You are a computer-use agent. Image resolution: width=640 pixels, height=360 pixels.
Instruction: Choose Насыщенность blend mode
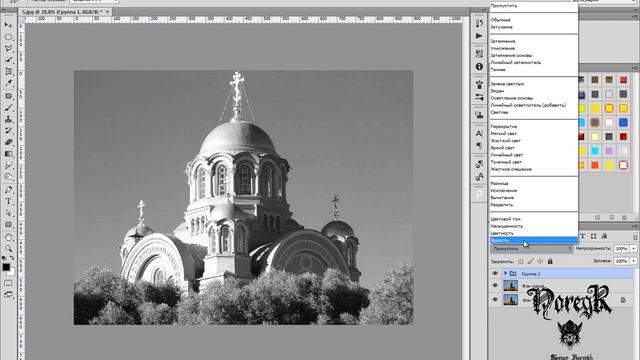(x=534, y=226)
